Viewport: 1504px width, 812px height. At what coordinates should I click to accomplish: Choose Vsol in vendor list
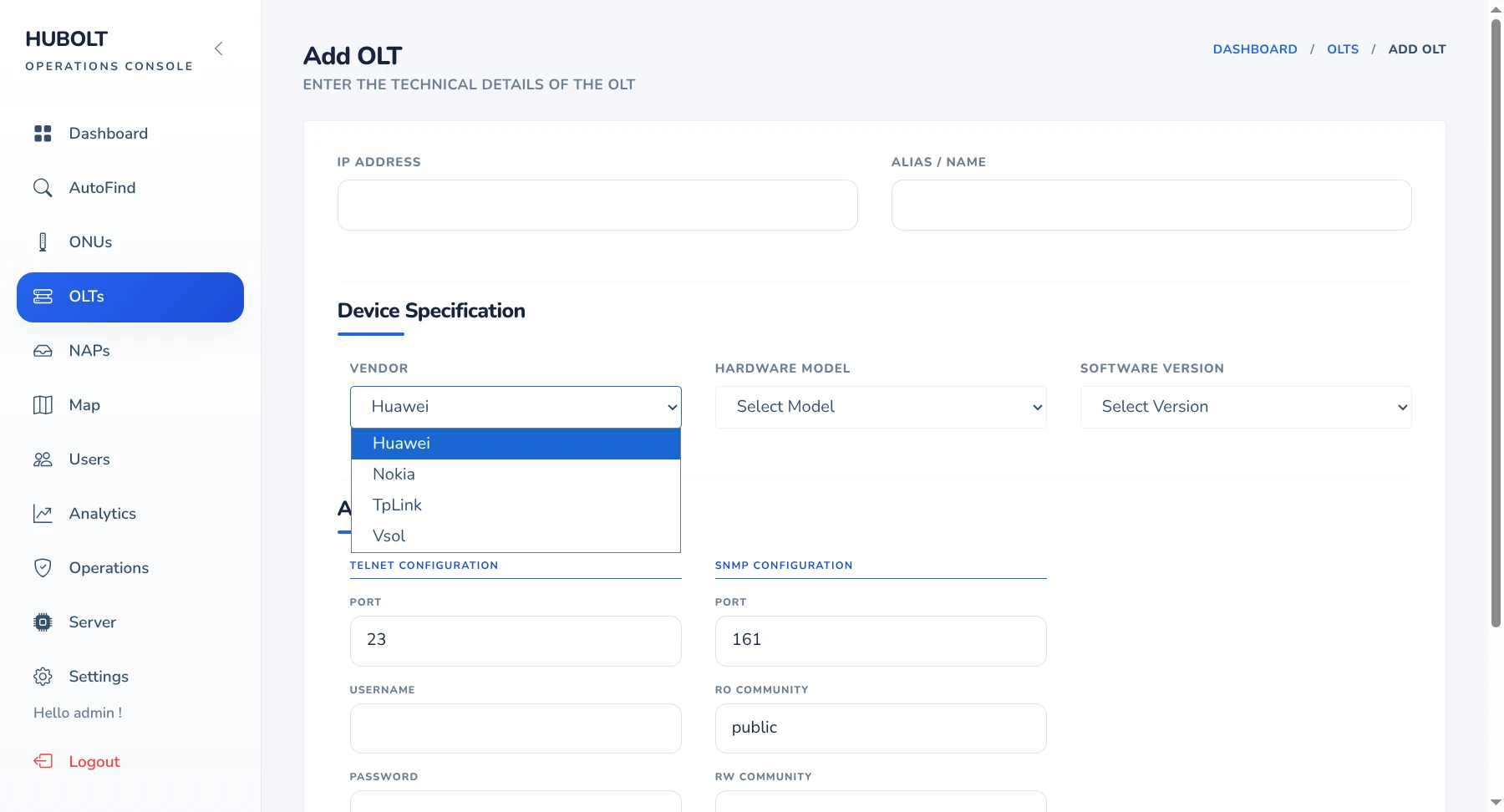click(x=516, y=536)
